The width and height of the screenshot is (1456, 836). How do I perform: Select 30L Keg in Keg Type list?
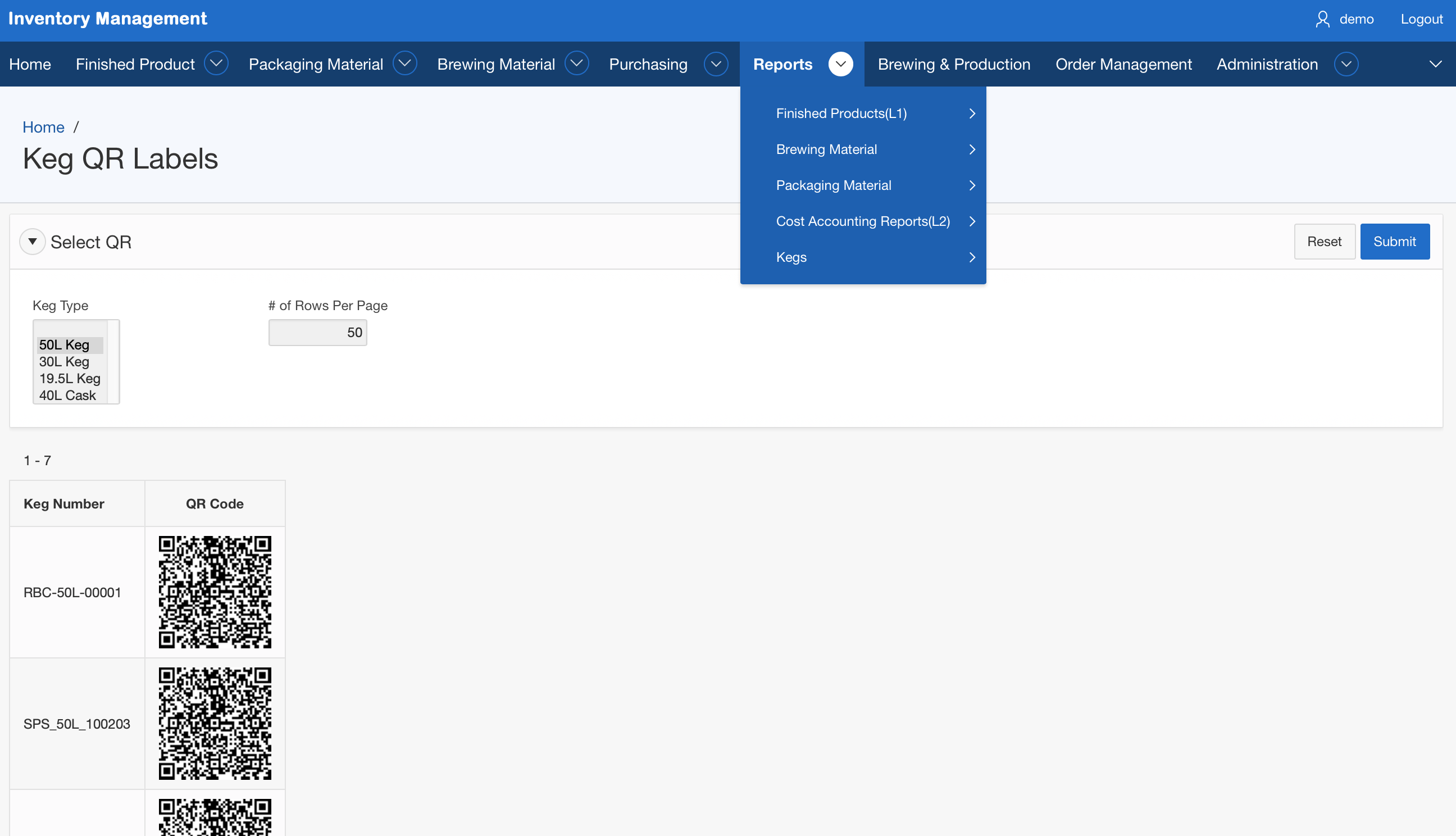pyautogui.click(x=64, y=362)
